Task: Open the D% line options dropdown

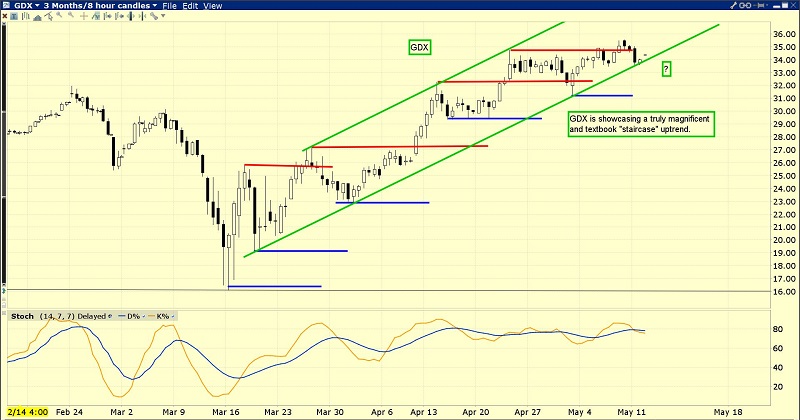Action: [143, 316]
